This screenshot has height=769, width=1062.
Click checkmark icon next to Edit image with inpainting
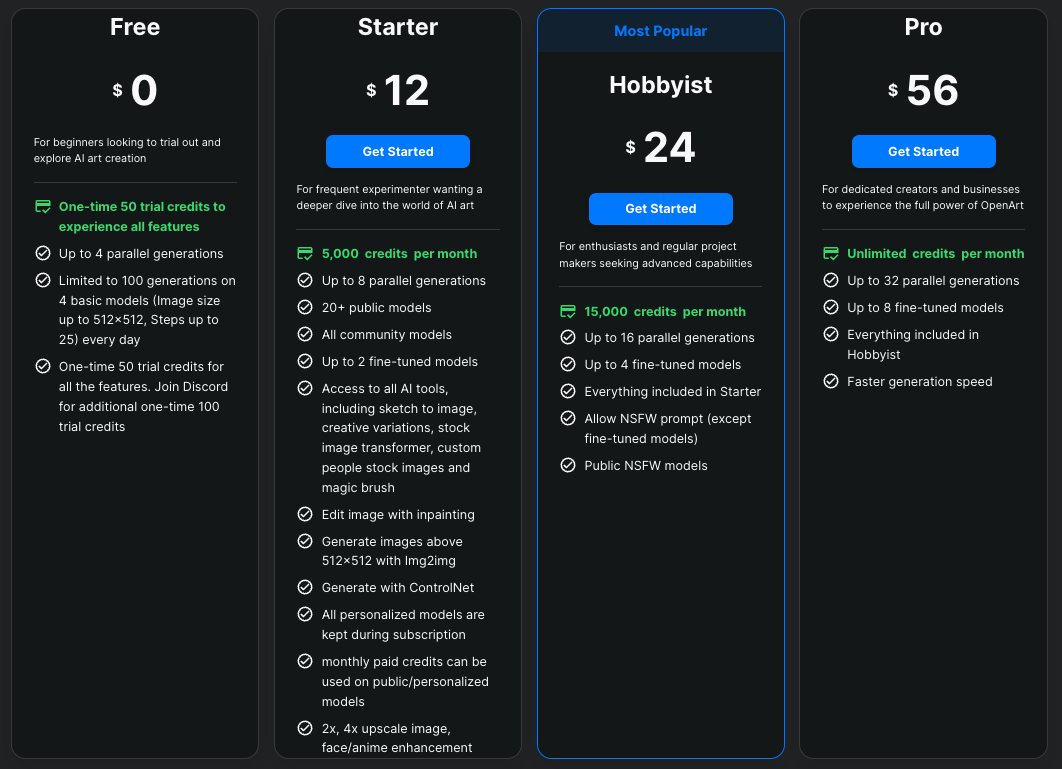pyautogui.click(x=305, y=514)
